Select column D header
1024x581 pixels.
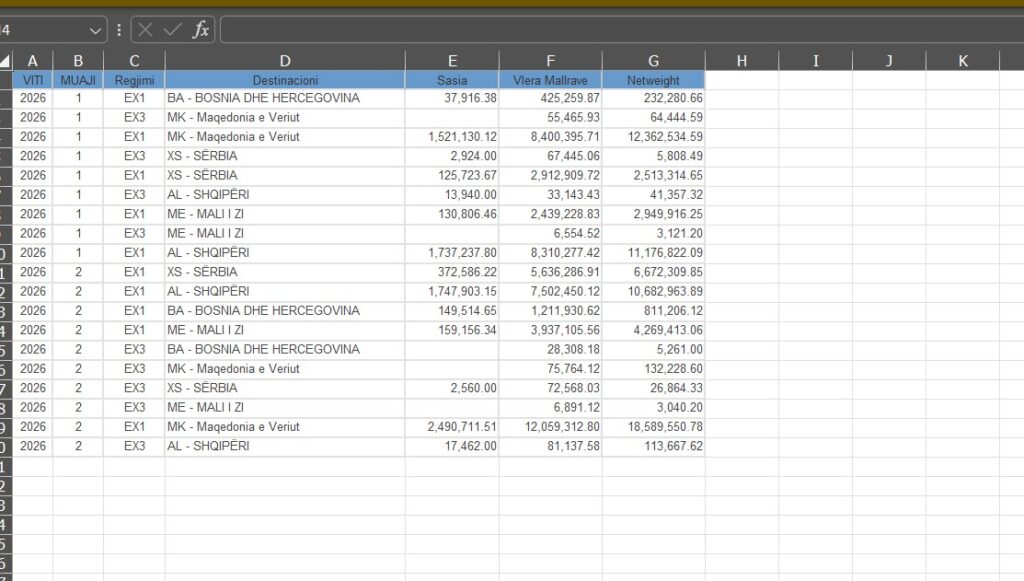click(285, 61)
